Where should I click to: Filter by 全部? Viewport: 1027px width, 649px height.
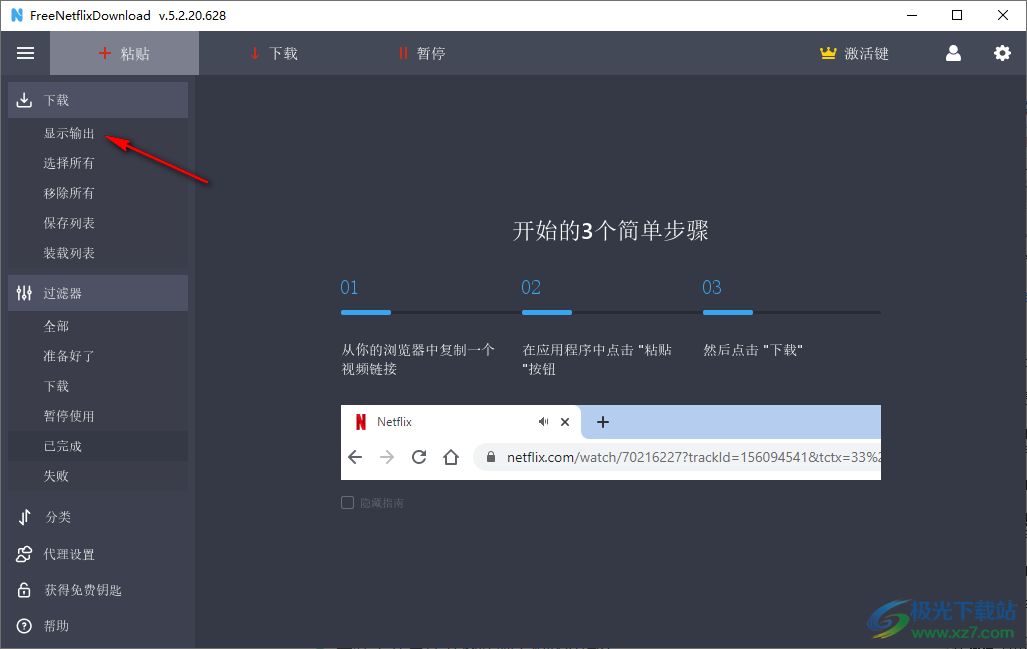(56, 326)
